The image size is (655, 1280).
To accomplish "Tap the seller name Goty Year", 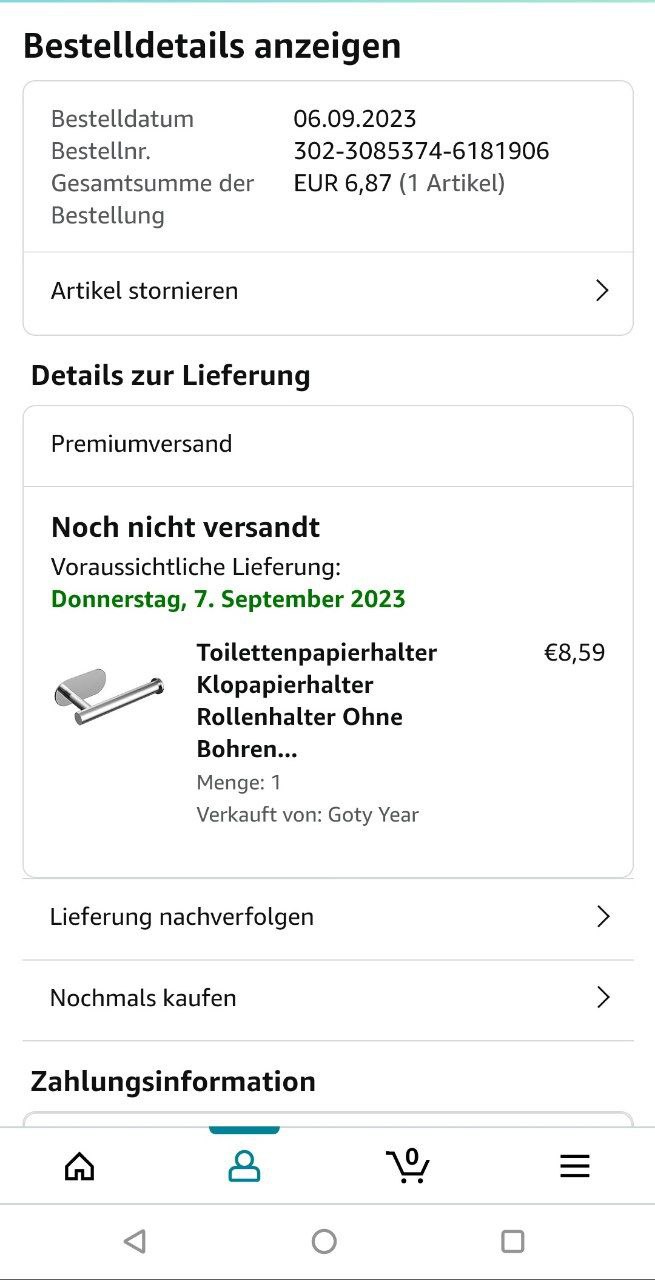I will pos(373,814).
